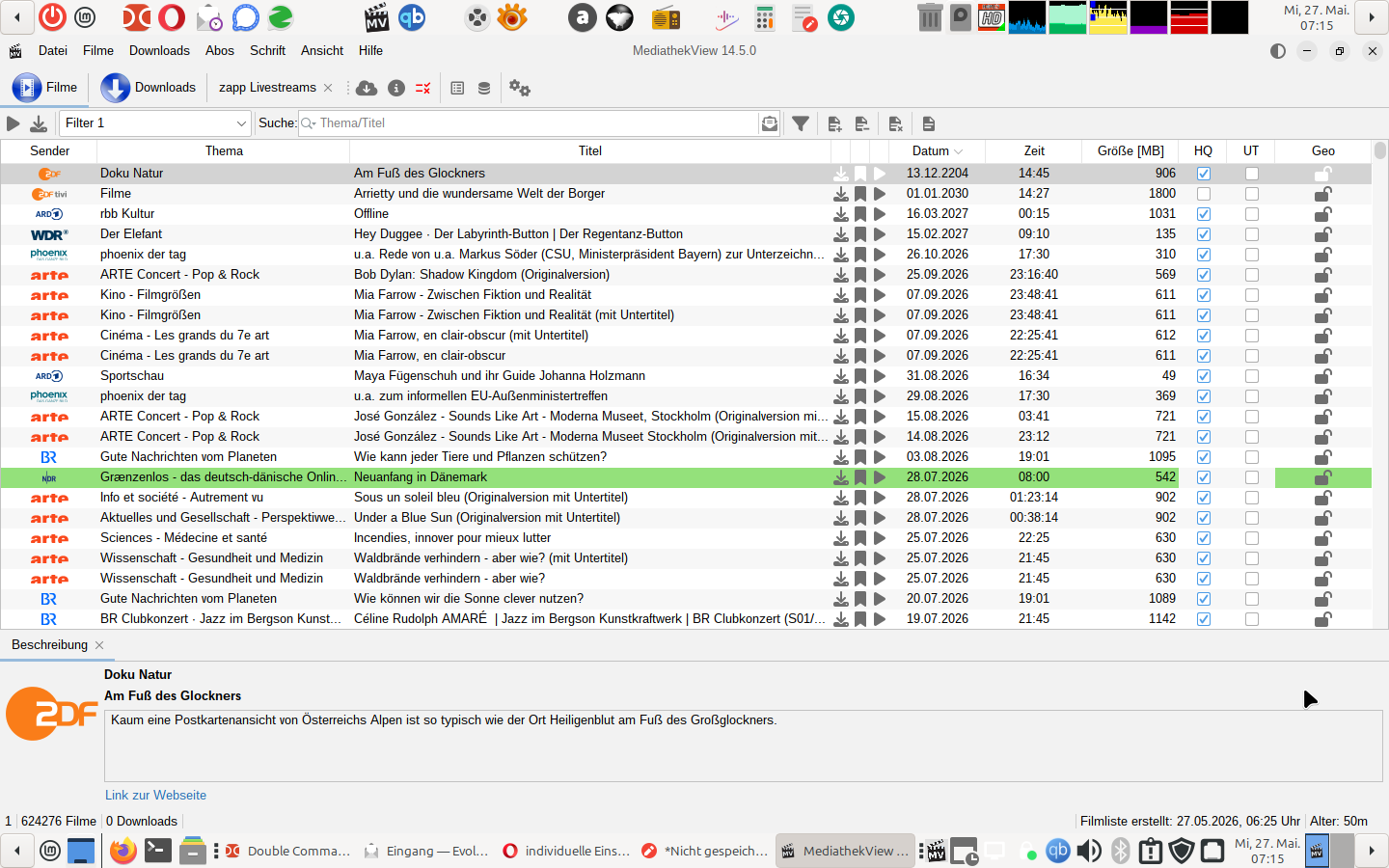This screenshot has width=1389, height=868.
Task: Open the filter funnel icon
Action: click(801, 123)
